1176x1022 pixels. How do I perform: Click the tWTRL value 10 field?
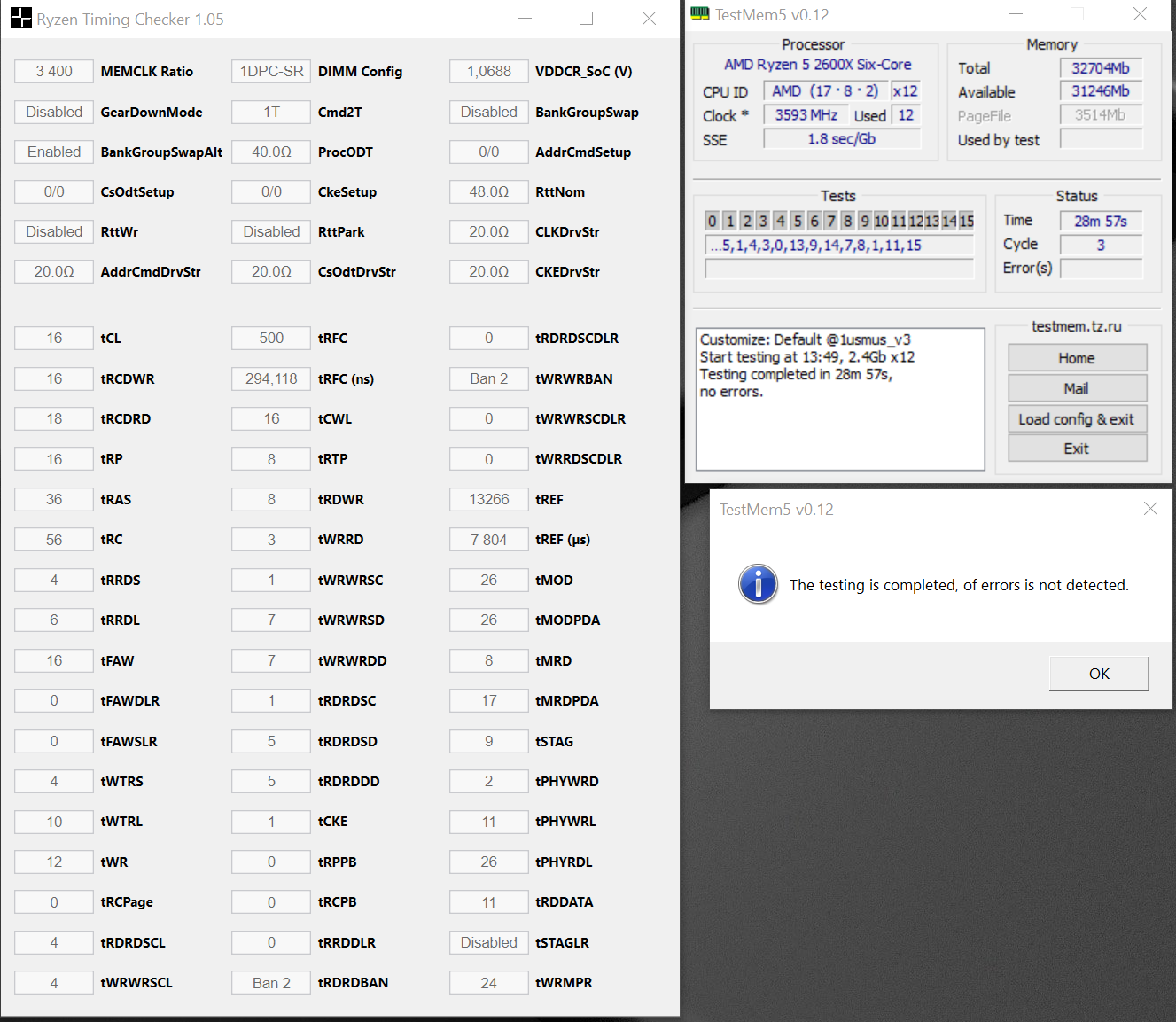pyautogui.click(x=54, y=822)
